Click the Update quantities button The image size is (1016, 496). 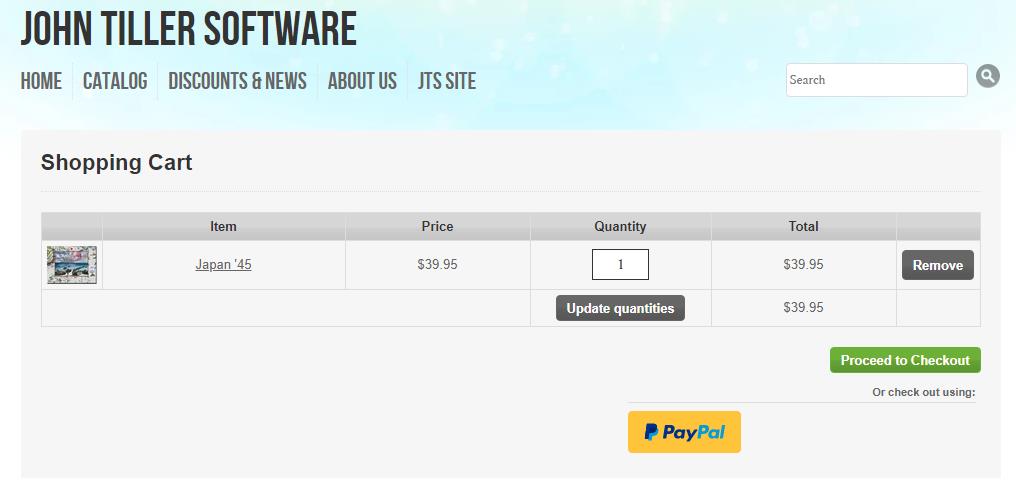(620, 308)
